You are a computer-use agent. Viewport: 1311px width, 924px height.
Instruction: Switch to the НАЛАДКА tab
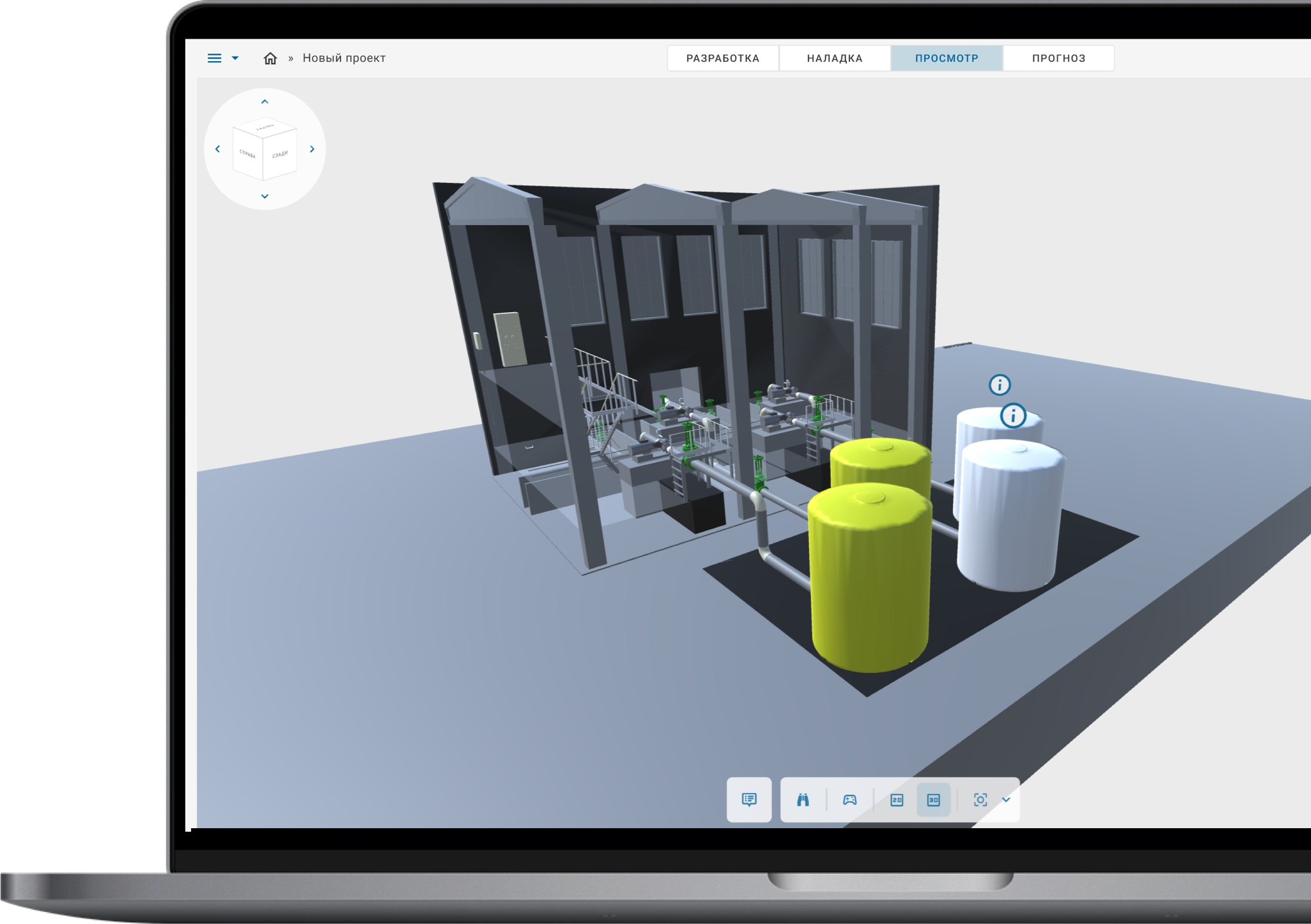(834, 58)
